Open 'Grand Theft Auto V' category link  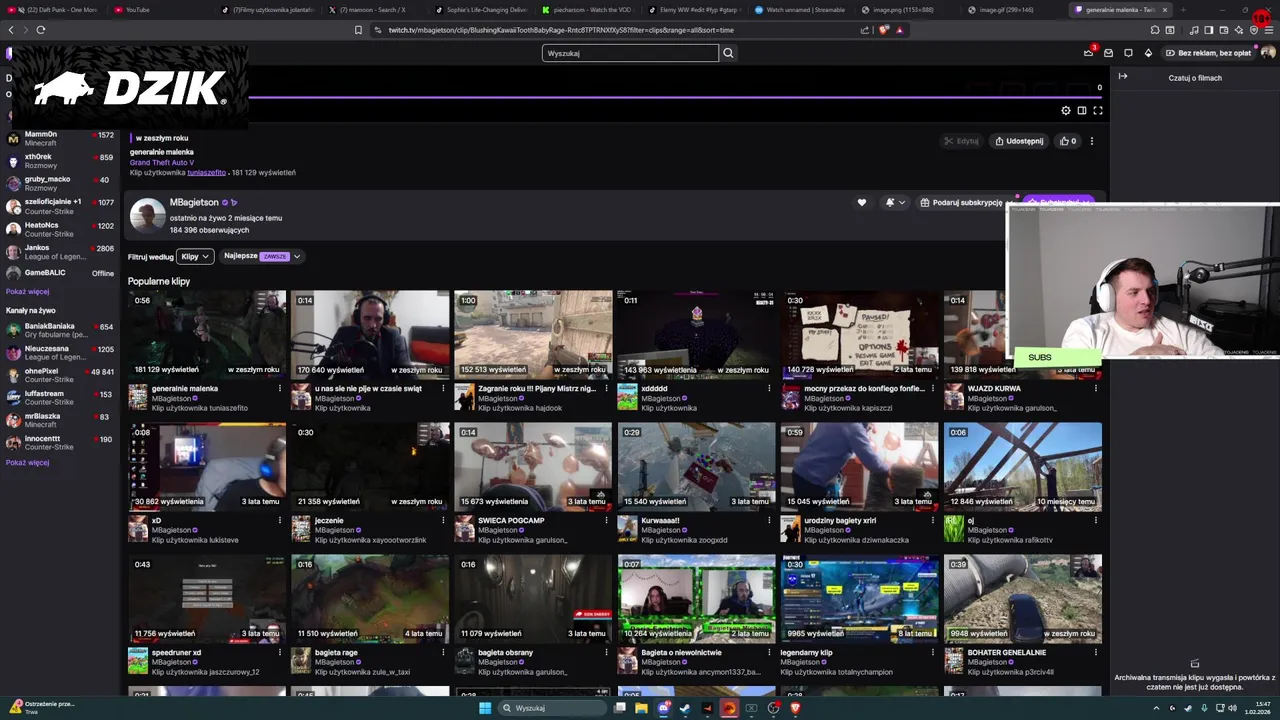pyautogui.click(x=161, y=162)
